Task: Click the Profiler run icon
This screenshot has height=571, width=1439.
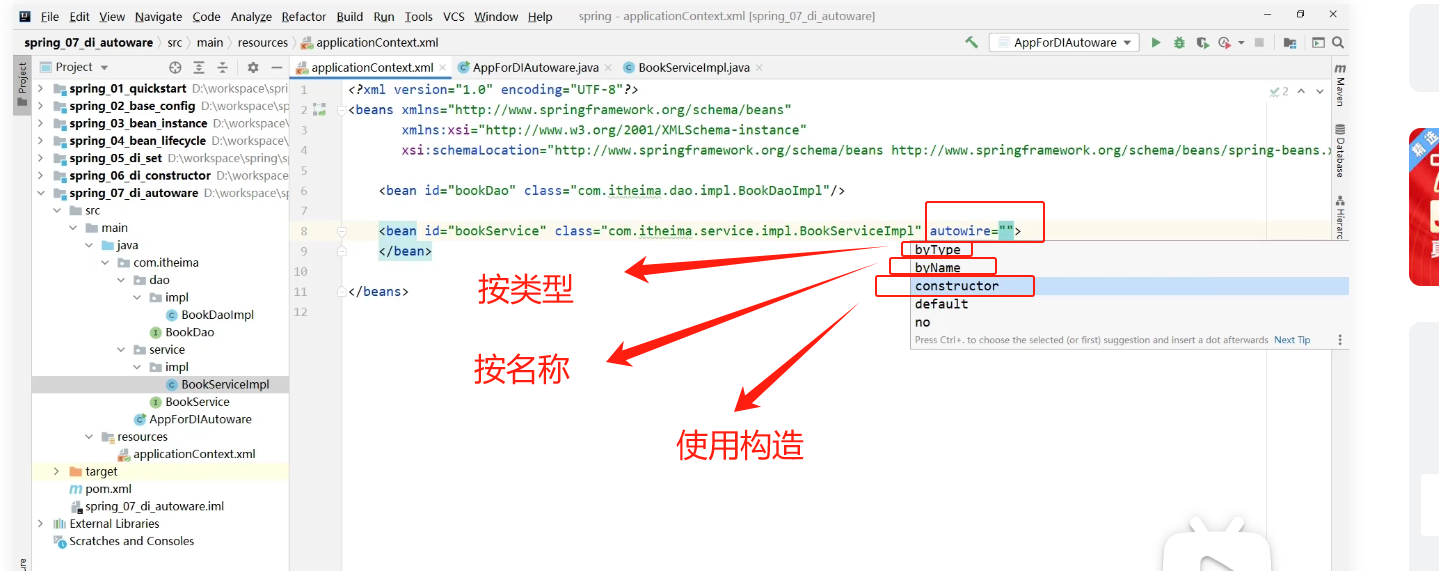Action: click(x=1225, y=43)
